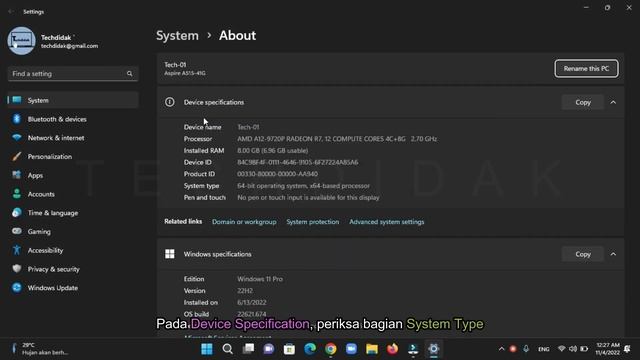Open Bluetooth & devices settings
Image resolution: width=640 pixels, height=360 pixels.
(x=73, y=119)
